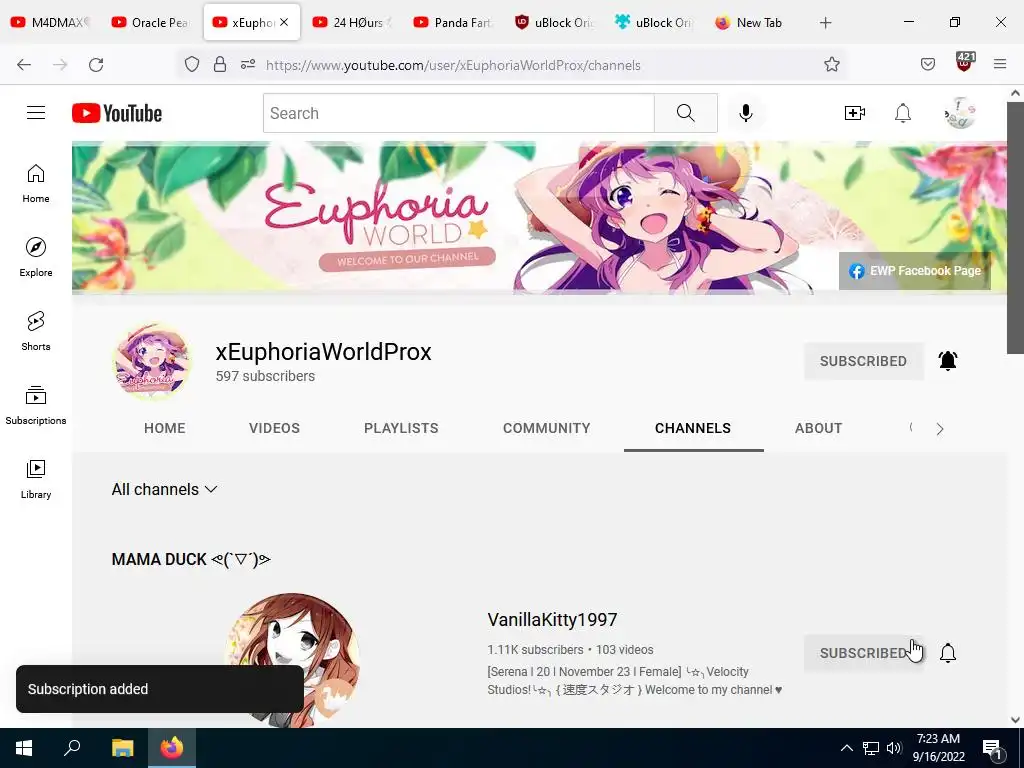Click Firefox icon in the taskbar

[x=172, y=748]
